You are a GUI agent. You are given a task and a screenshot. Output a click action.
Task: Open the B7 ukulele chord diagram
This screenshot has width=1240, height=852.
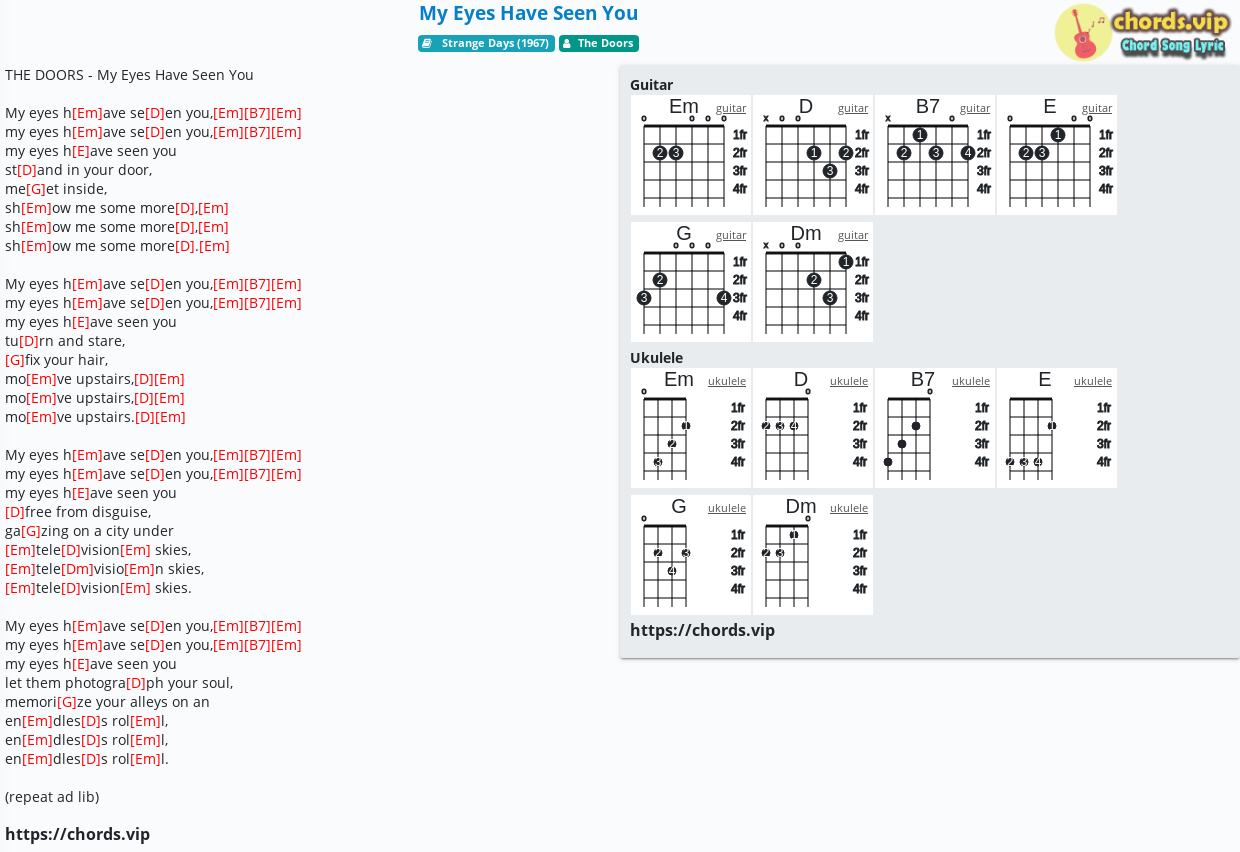[x=935, y=428]
